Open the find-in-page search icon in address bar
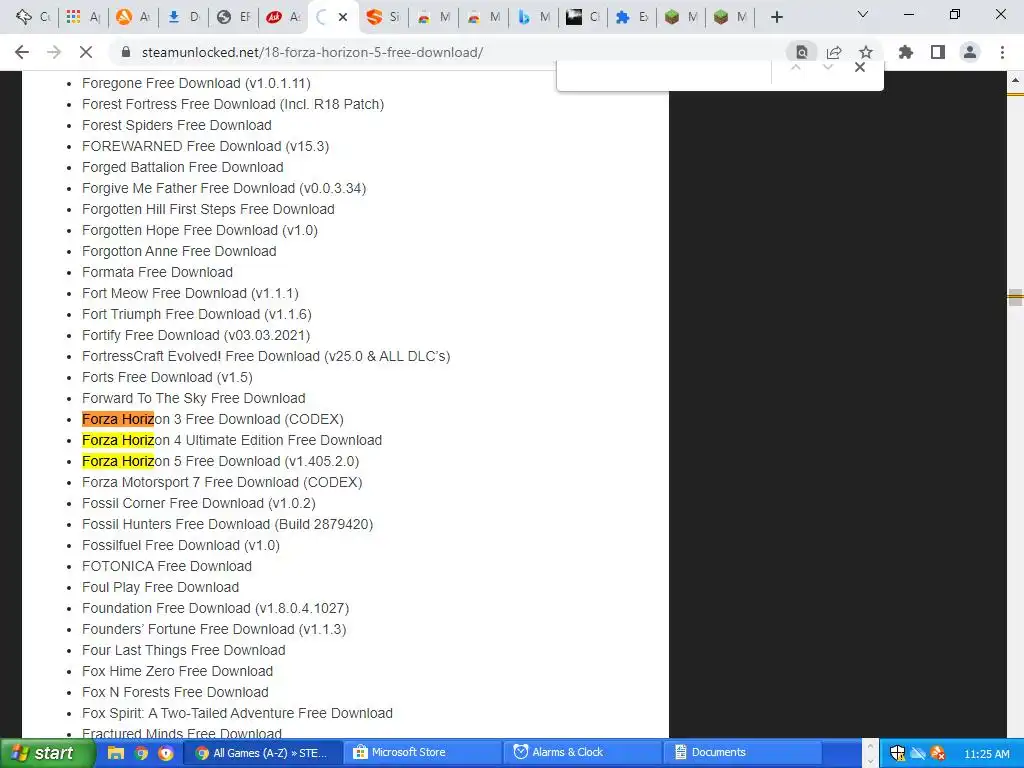Image resolution: width=1024 pixels, height=768 pixels. [801, 52]
